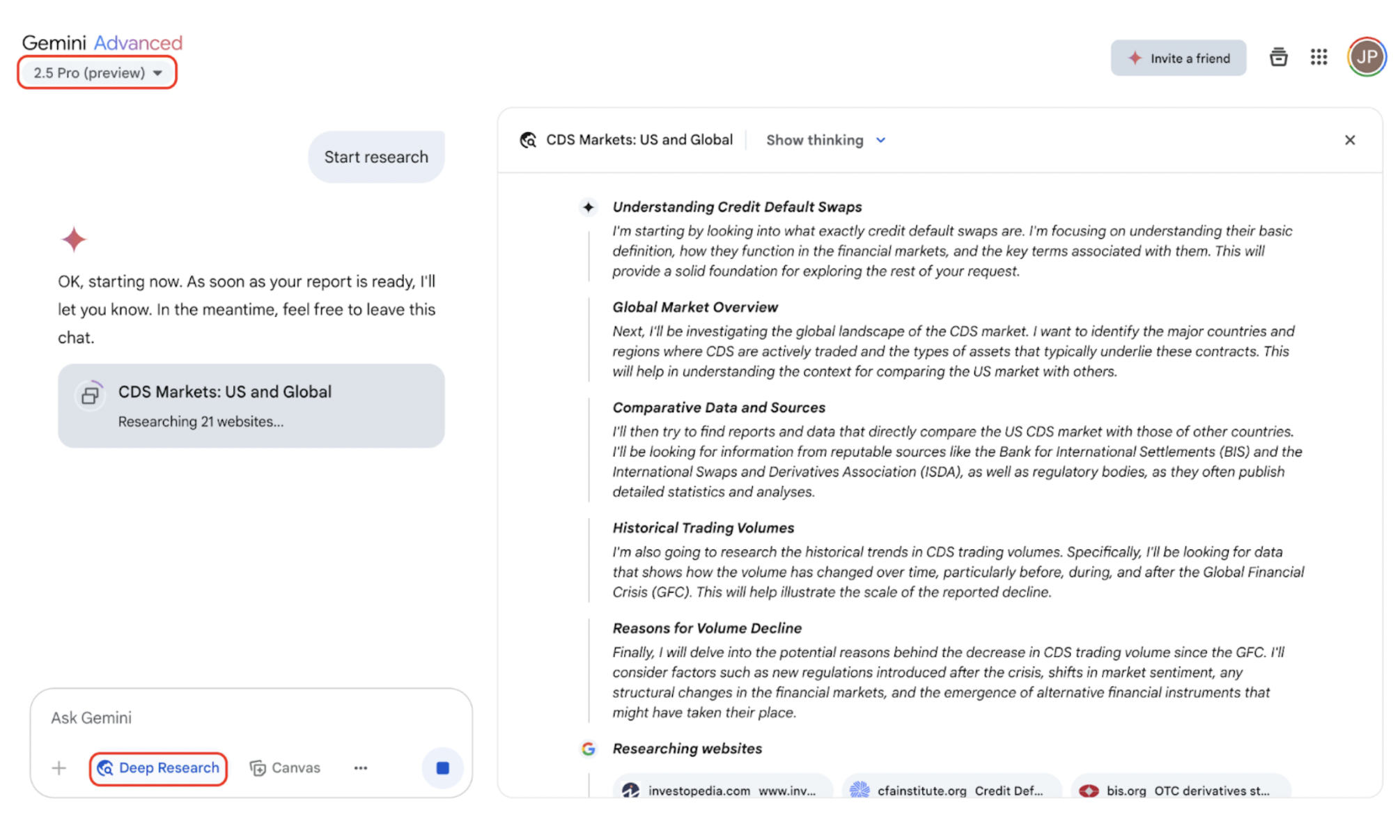1400x840 pixels.
Task: Click the Comparative Data and Sources heading
Action: (719, 407)
